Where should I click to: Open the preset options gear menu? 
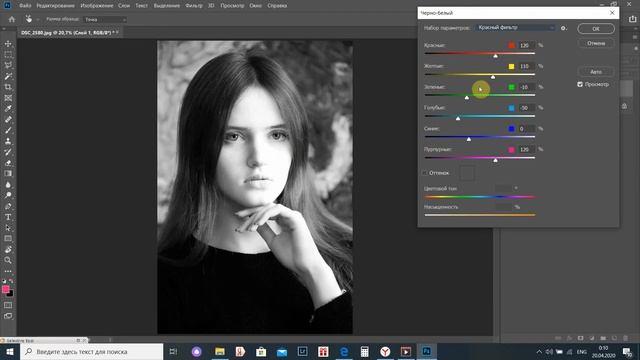(564, 28)
